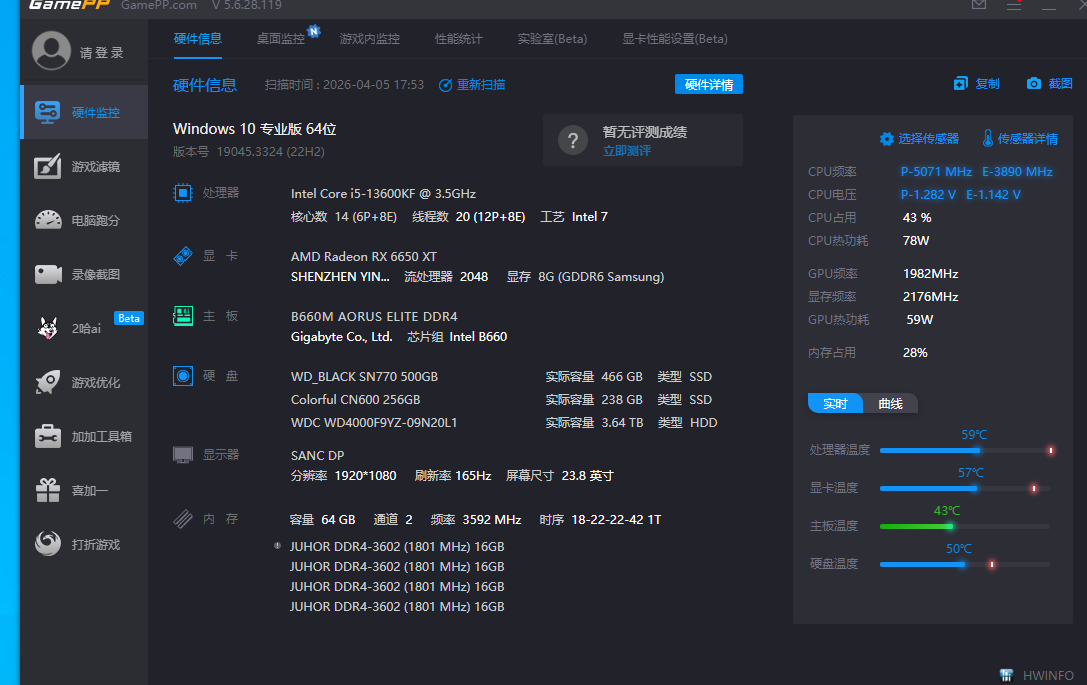The image size is (1087, 685).
Task: Click the user avatar to log in
Action: coord(51,51)
